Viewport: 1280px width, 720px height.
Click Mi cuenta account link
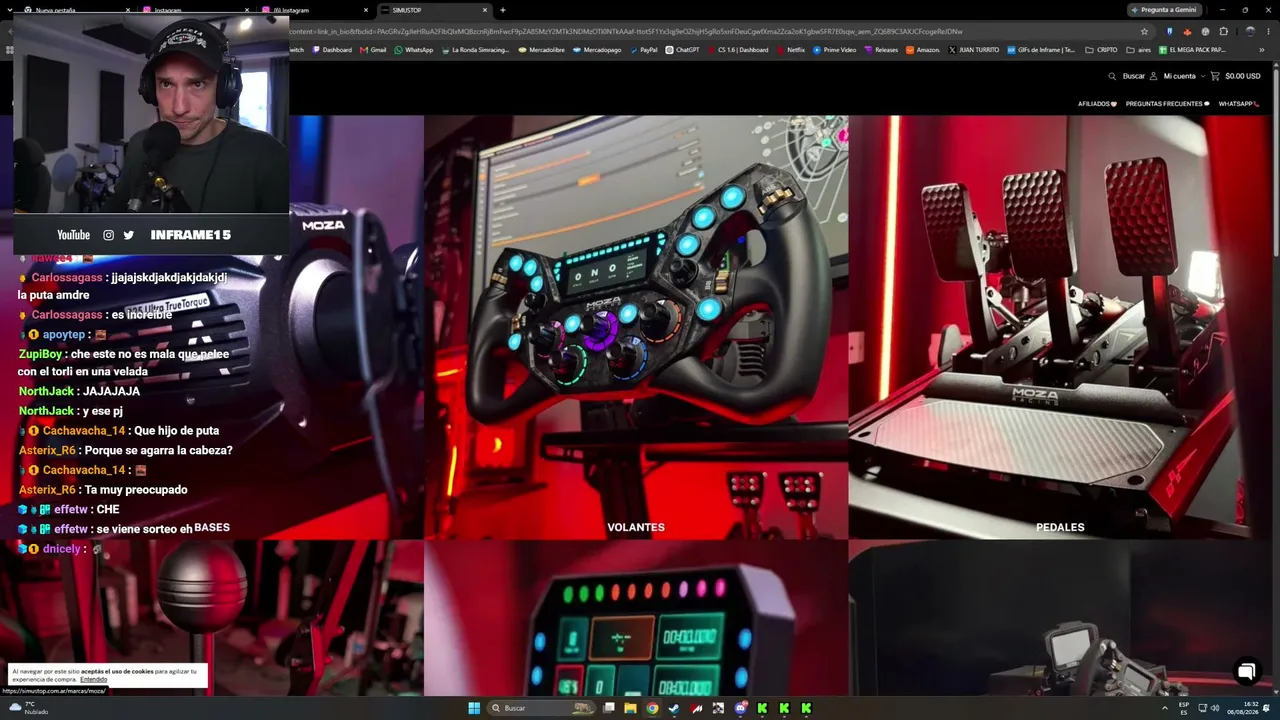pos(1179,76)
